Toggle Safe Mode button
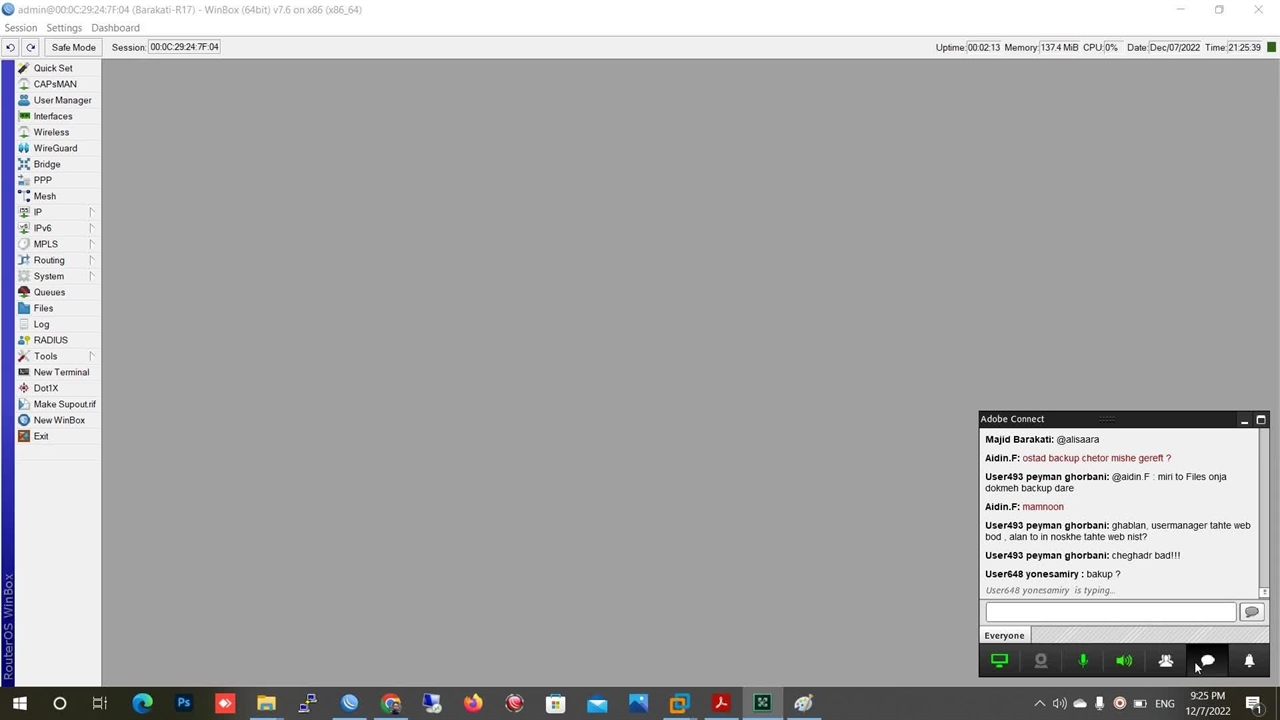 pyautogui.click(x=73, y=47)
